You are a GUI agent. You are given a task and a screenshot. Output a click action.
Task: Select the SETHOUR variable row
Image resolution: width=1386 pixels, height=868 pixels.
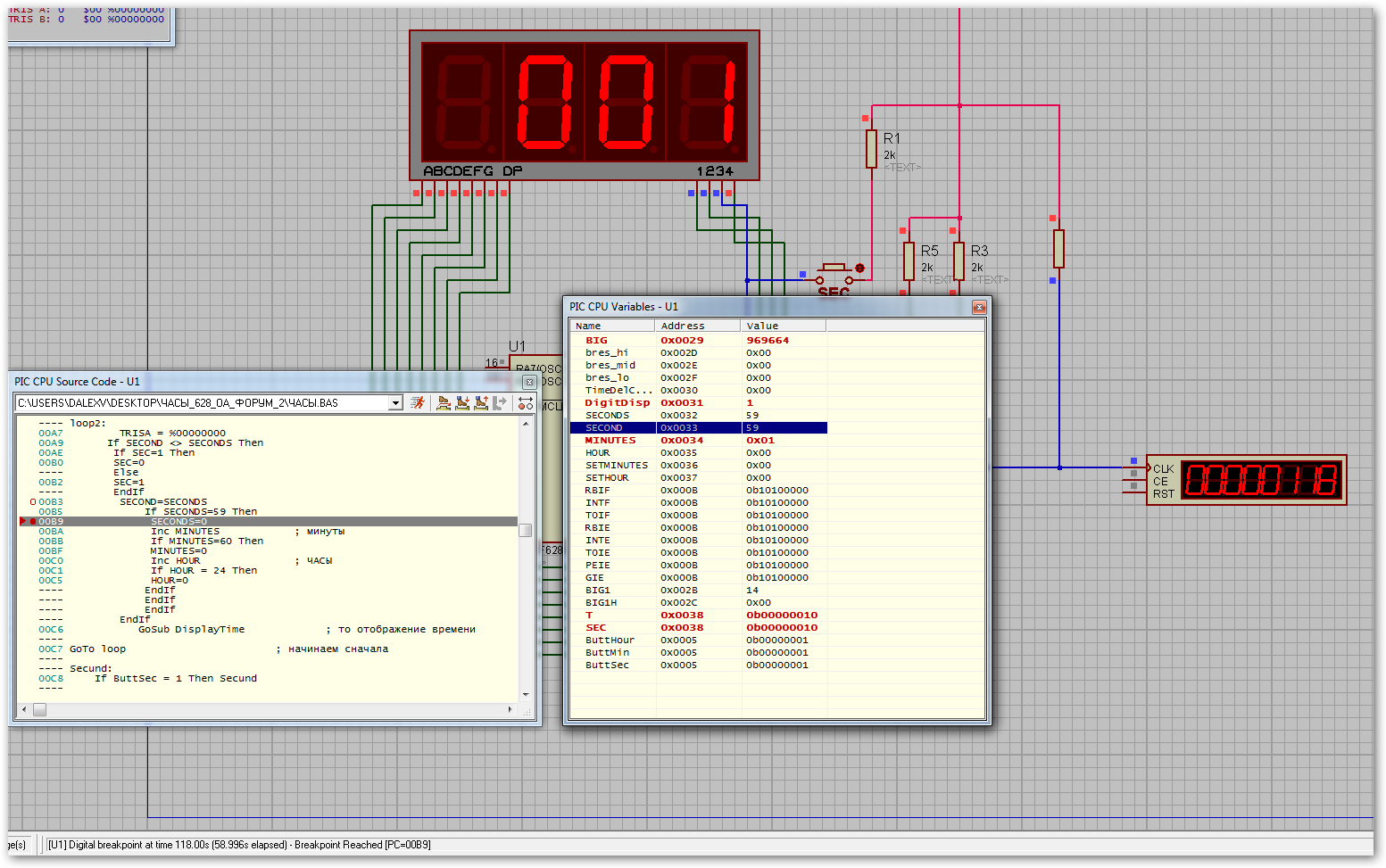699,478
